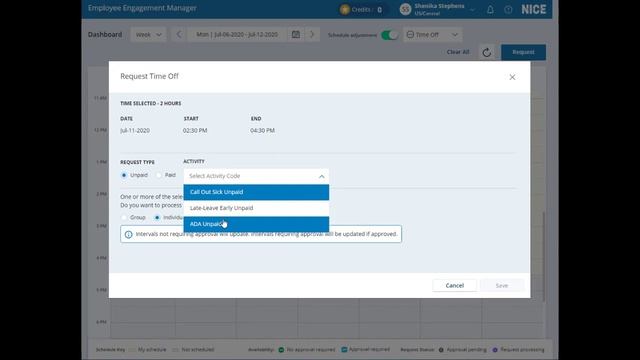Close the Request Time Off dialog
Screen dimensions: 640x360
coord(512,77)
